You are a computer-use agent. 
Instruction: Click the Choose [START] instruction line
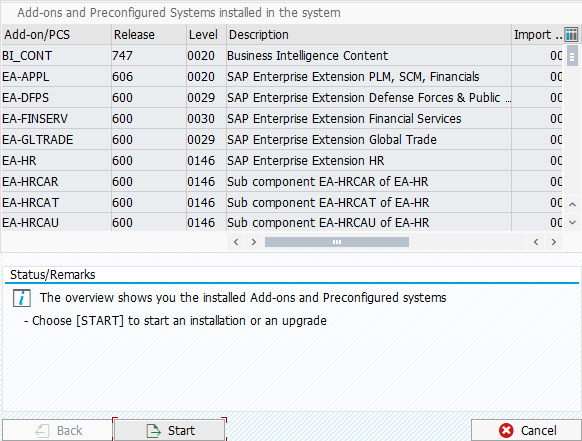coord(176,321)
